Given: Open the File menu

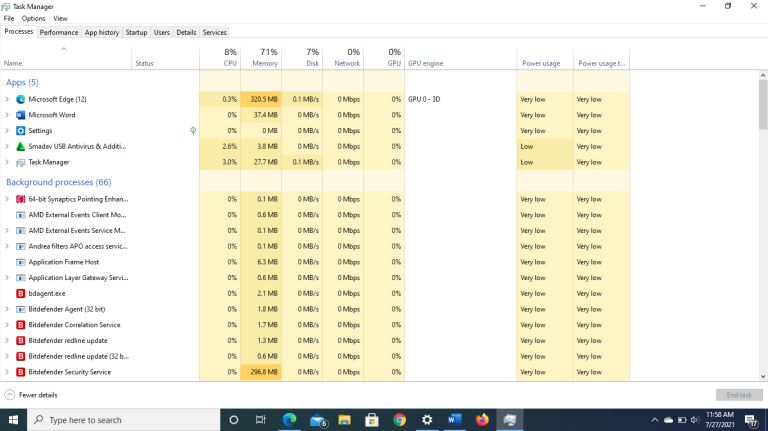Looking at the screenshot, I should (9, 18).
